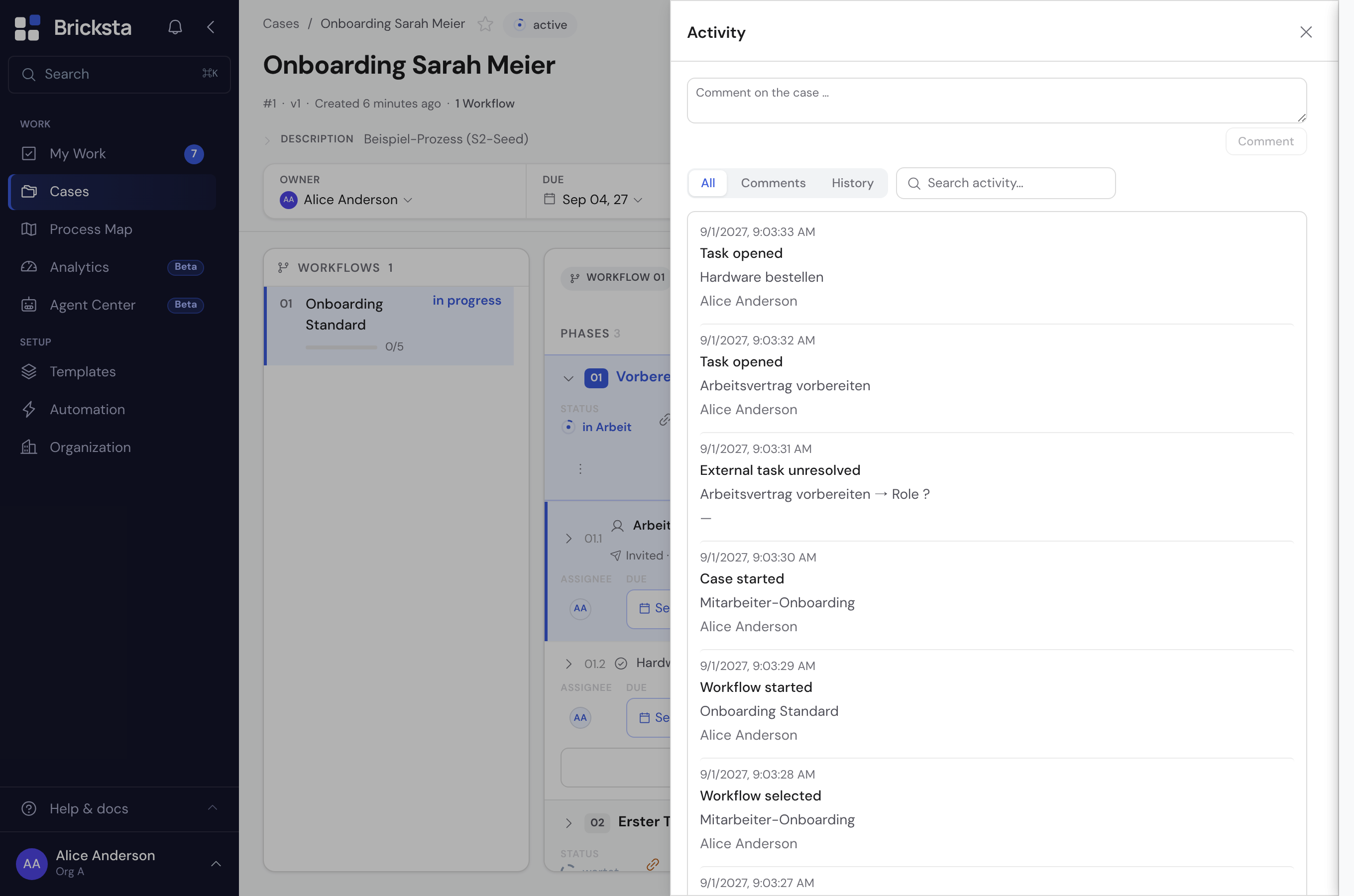This screenshot has width=1354, height=896.
Task: Click the 1 Workflow link
Action: [x=484, y=104]
